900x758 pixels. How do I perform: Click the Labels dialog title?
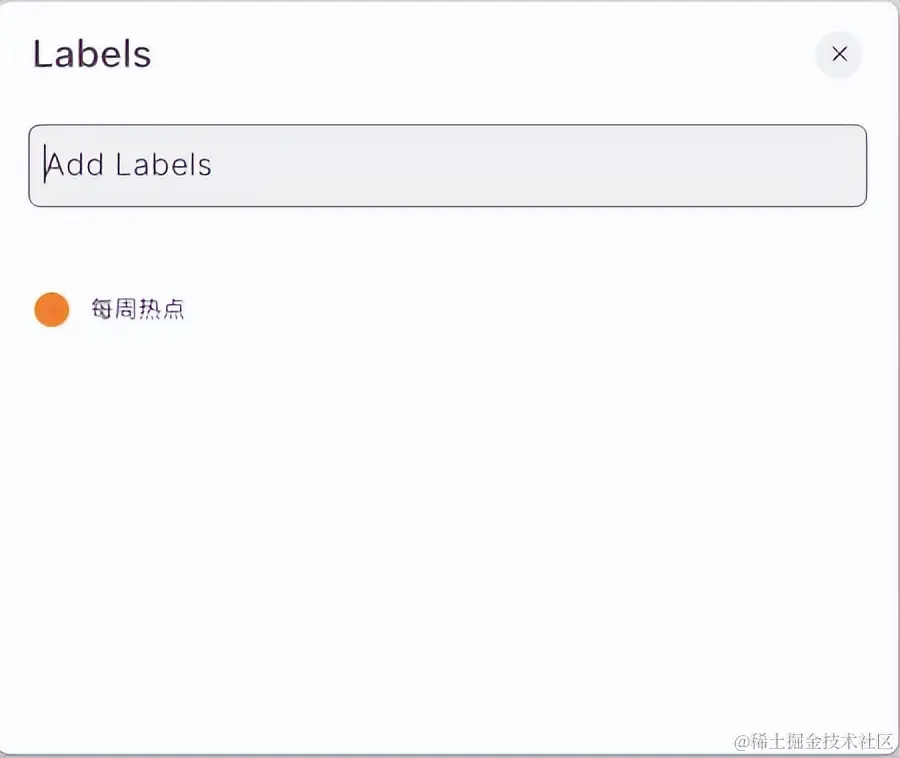[x=92, y=55]
